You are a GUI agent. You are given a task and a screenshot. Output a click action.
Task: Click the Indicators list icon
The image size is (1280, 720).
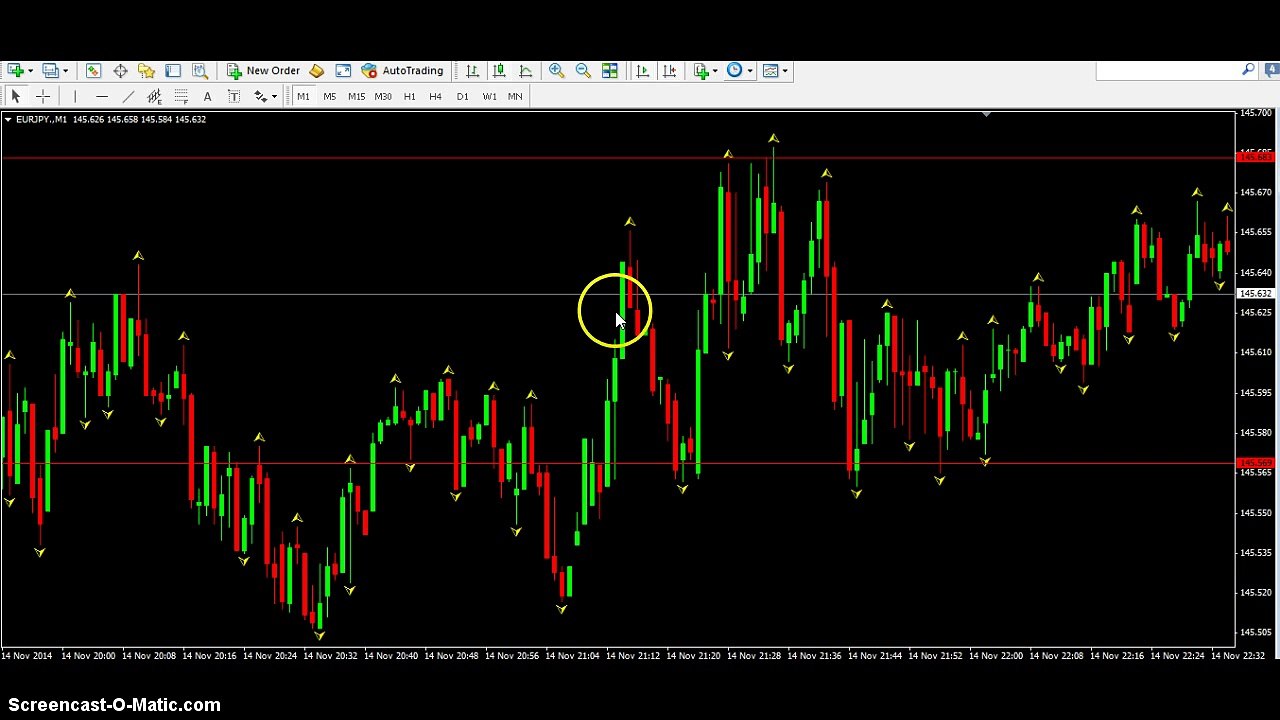[701, 70]
